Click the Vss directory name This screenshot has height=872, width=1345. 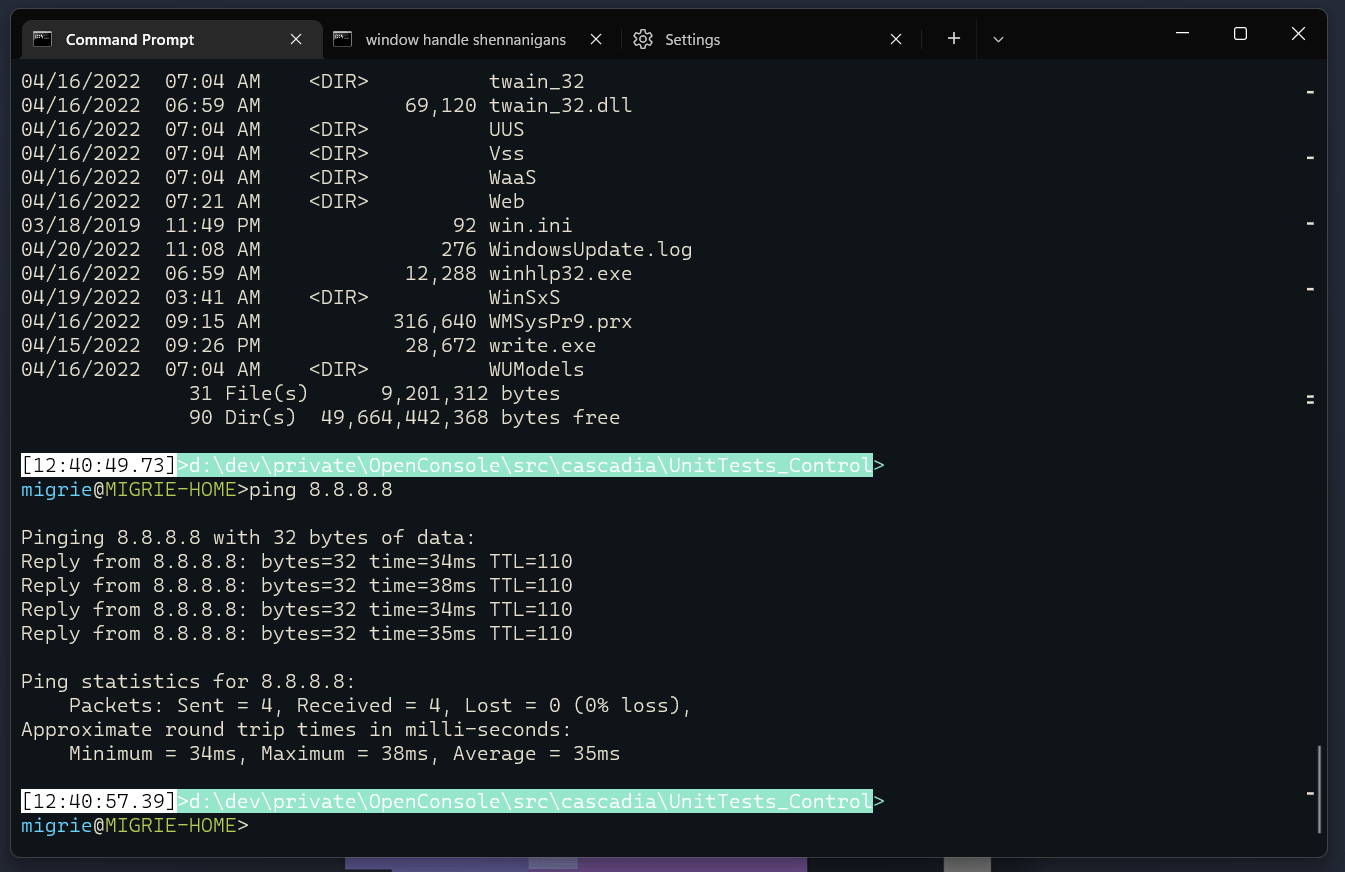point(506,153)
